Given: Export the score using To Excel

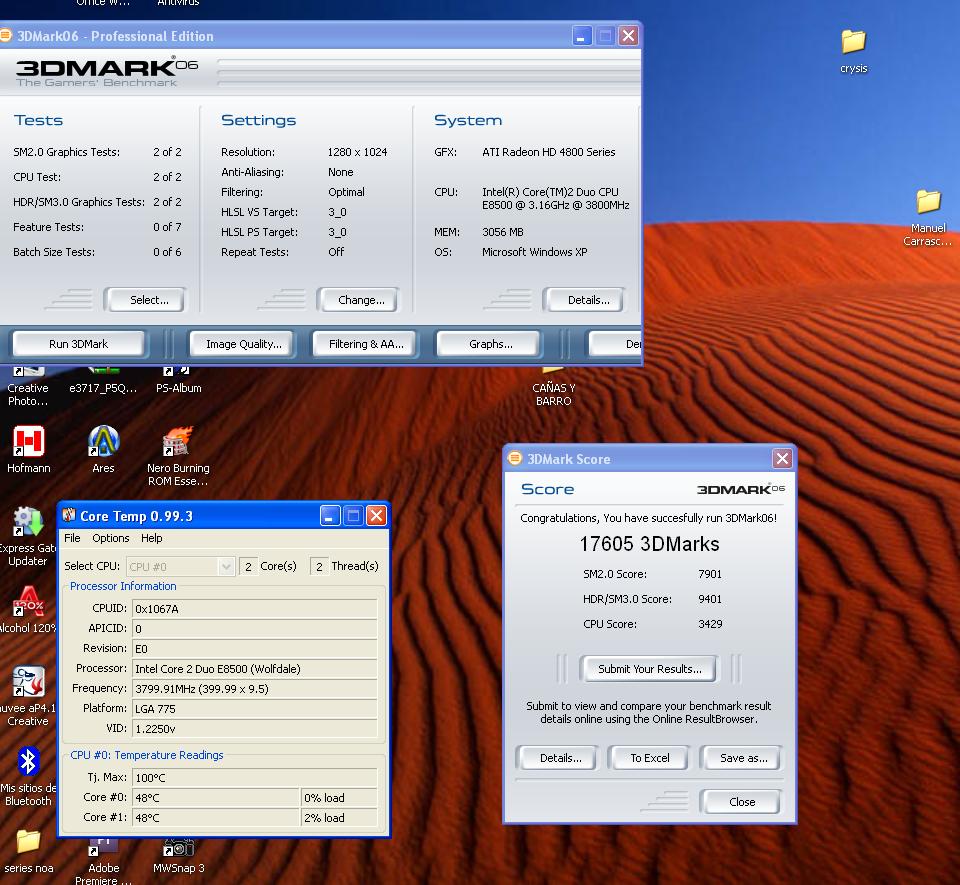Looking at the screenshot, I should pyautogui.click(x=650, y=758).
